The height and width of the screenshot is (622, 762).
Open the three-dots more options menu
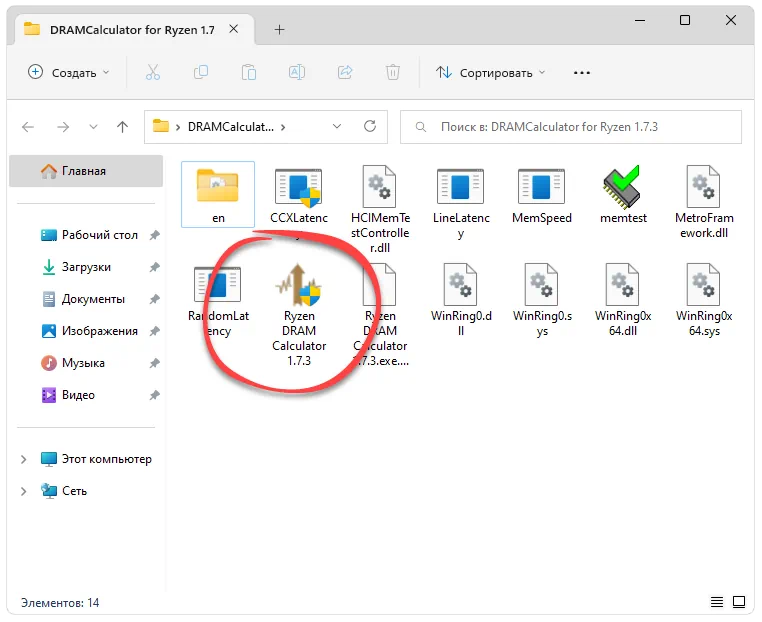(582, 73)
